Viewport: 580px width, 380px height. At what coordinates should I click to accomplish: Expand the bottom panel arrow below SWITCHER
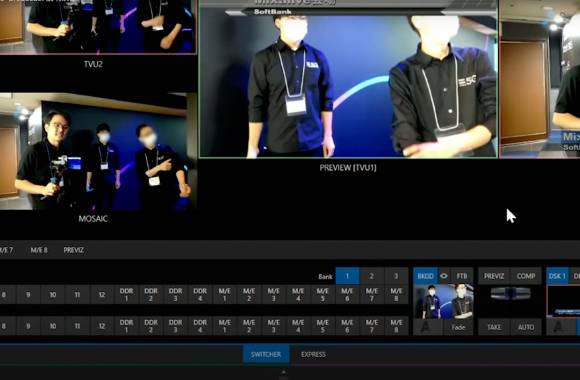284,373
